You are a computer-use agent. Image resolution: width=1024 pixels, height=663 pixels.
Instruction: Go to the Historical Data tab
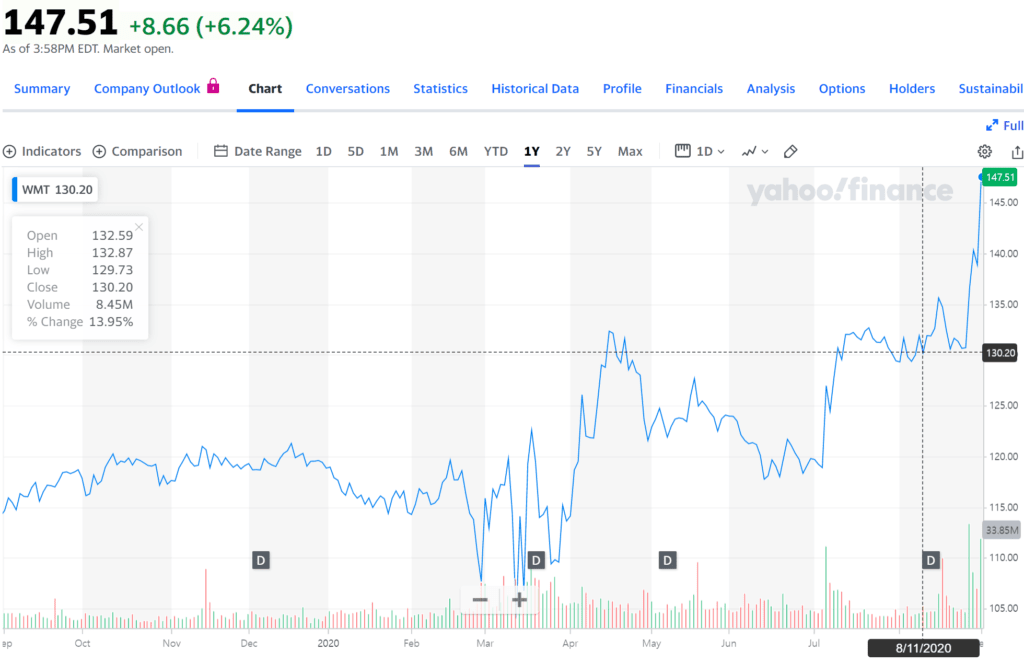535,88
